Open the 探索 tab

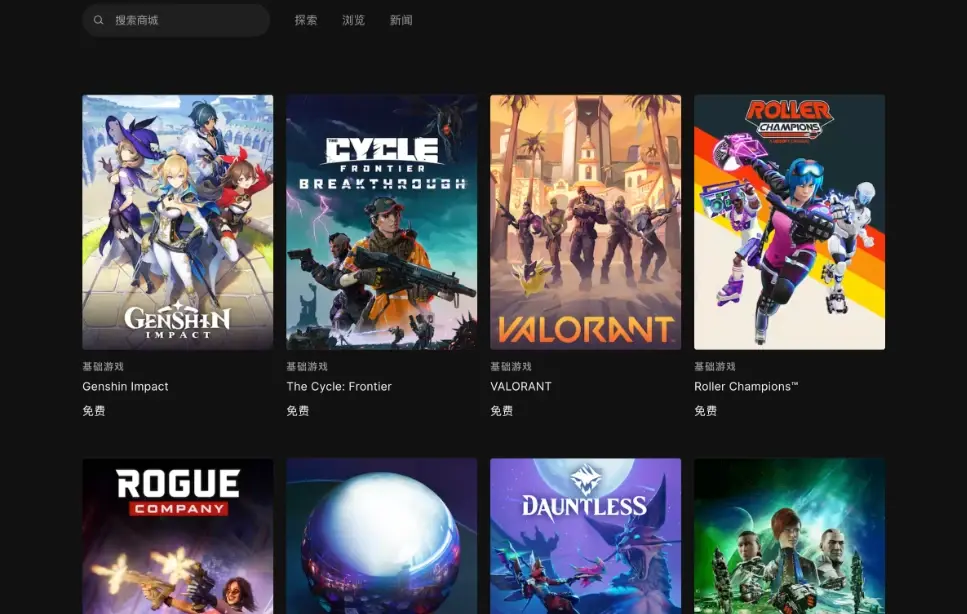(x=306, y=20)
